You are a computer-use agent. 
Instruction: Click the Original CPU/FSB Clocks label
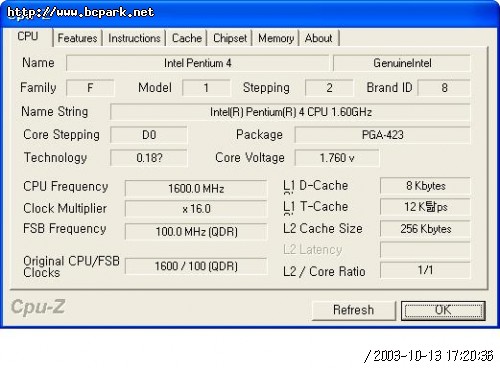(71, 267)
